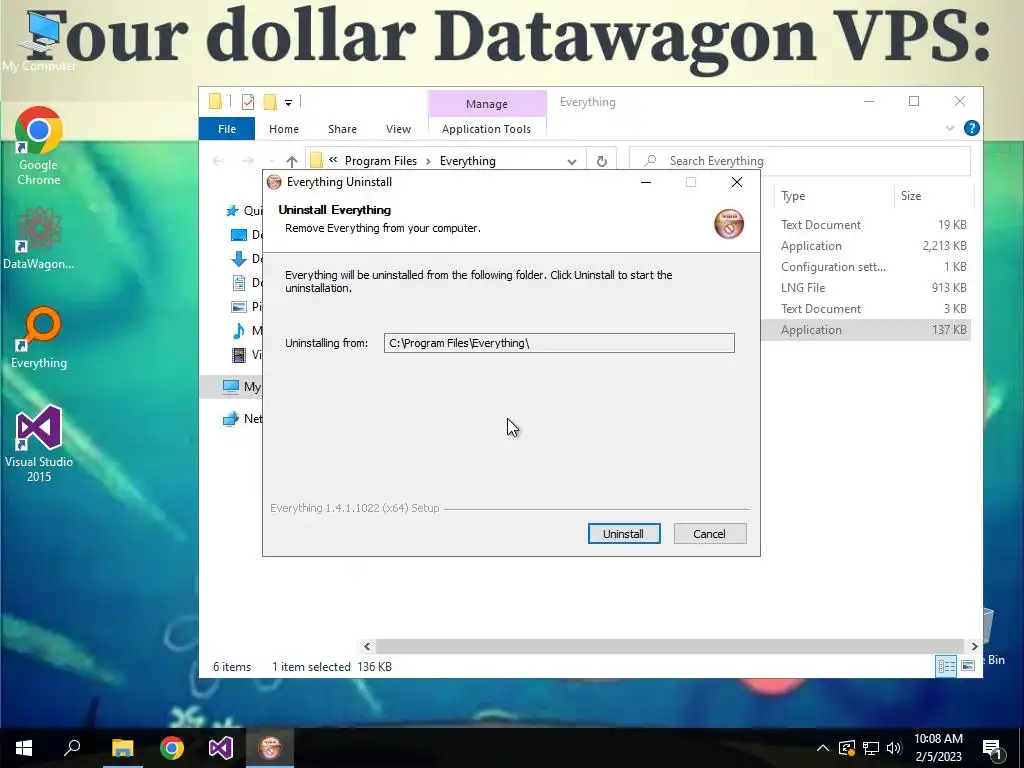Click Everything in address breadcrumb

[468, 161]
